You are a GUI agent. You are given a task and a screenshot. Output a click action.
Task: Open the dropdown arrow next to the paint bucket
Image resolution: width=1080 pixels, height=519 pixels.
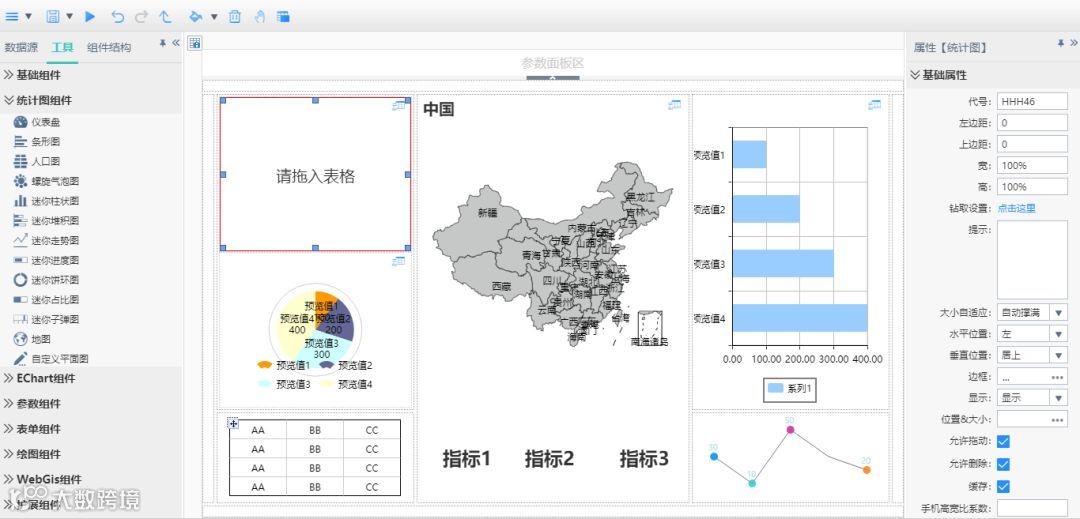pos(214,17)
